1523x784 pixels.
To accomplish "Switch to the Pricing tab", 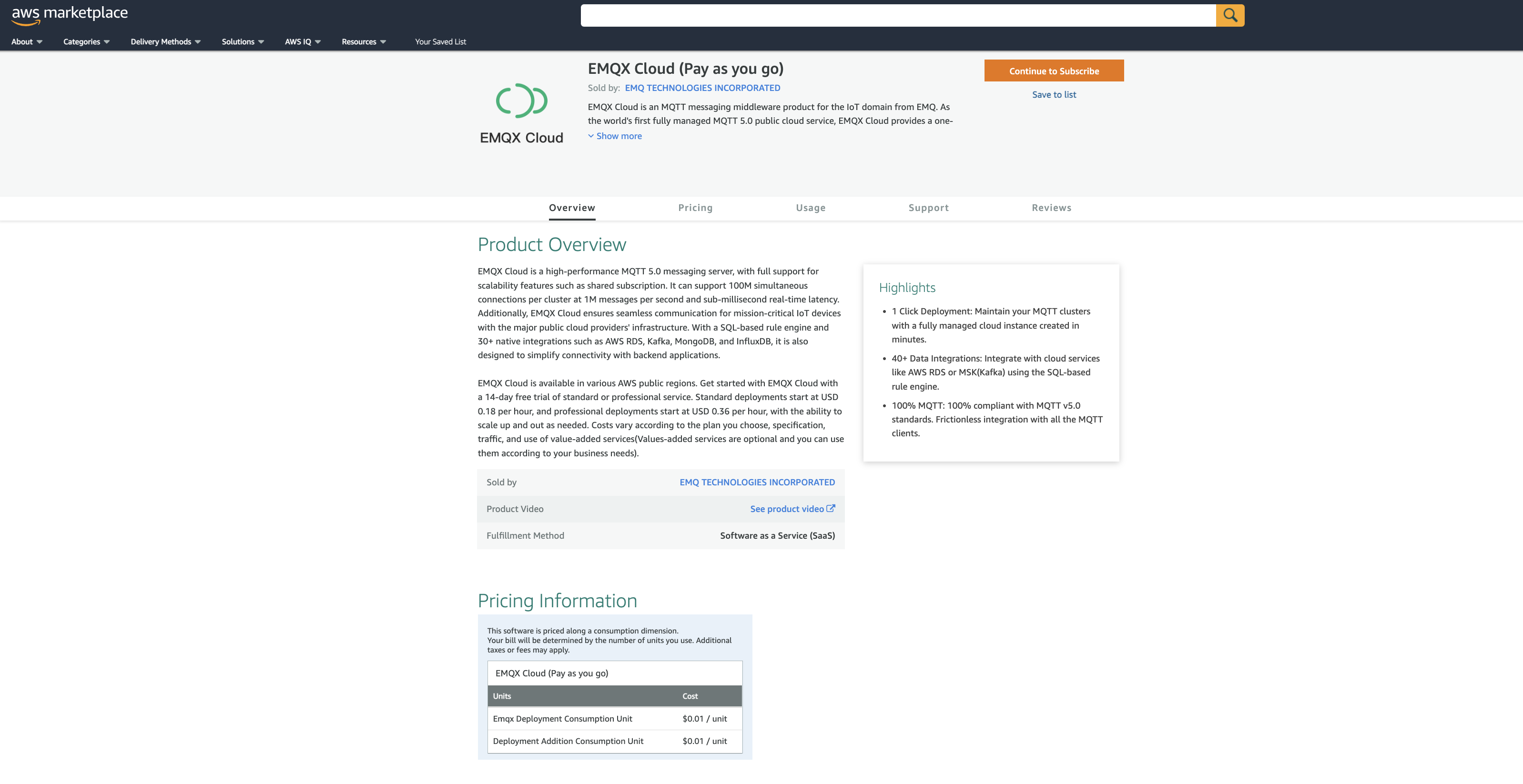I will point(695,207).
